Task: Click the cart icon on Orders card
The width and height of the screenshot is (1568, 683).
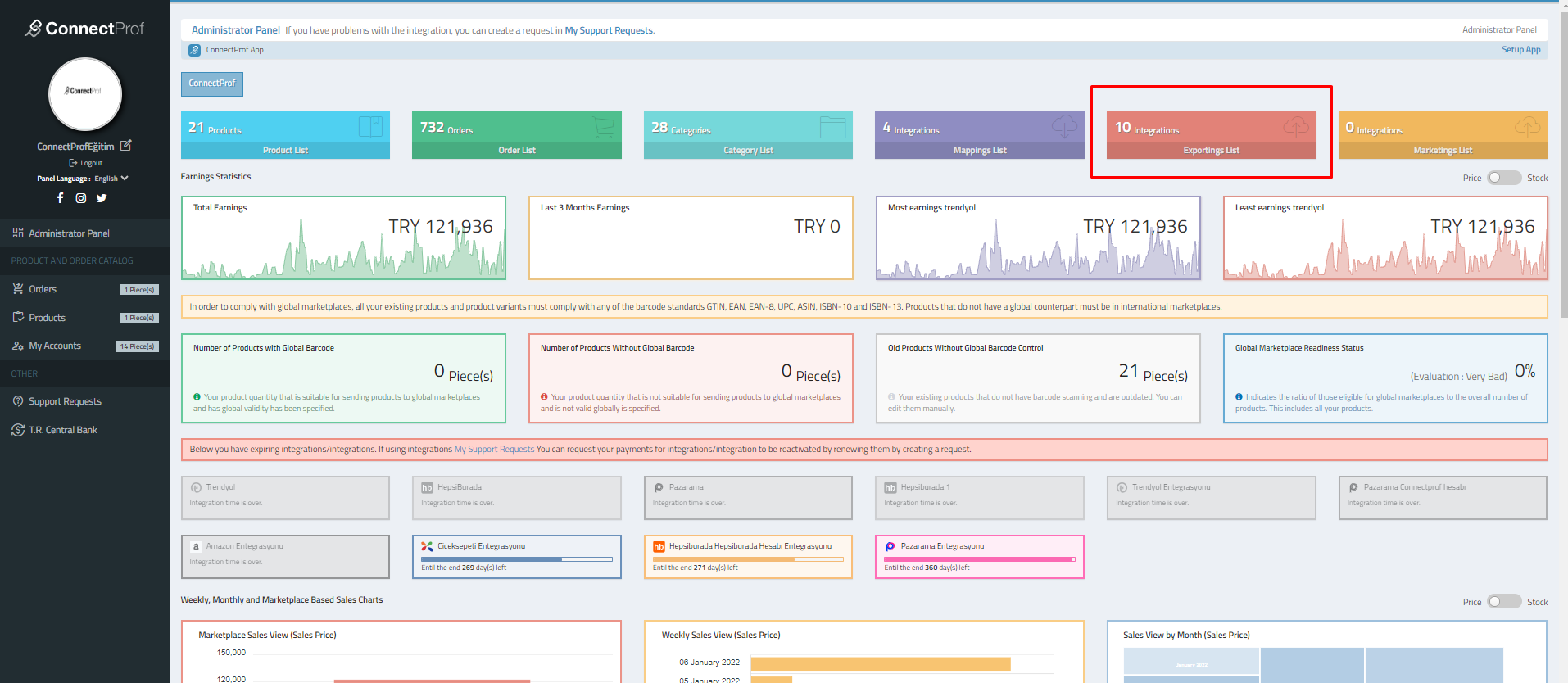Action: coord(603,126)
